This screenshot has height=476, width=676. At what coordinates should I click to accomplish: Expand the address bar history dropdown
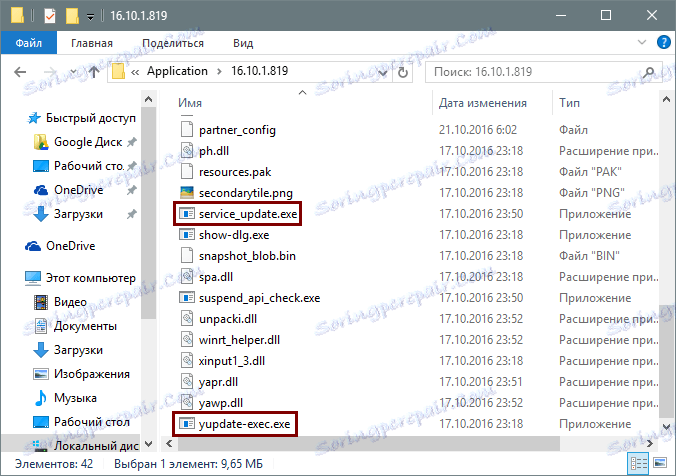click(382, 72)
